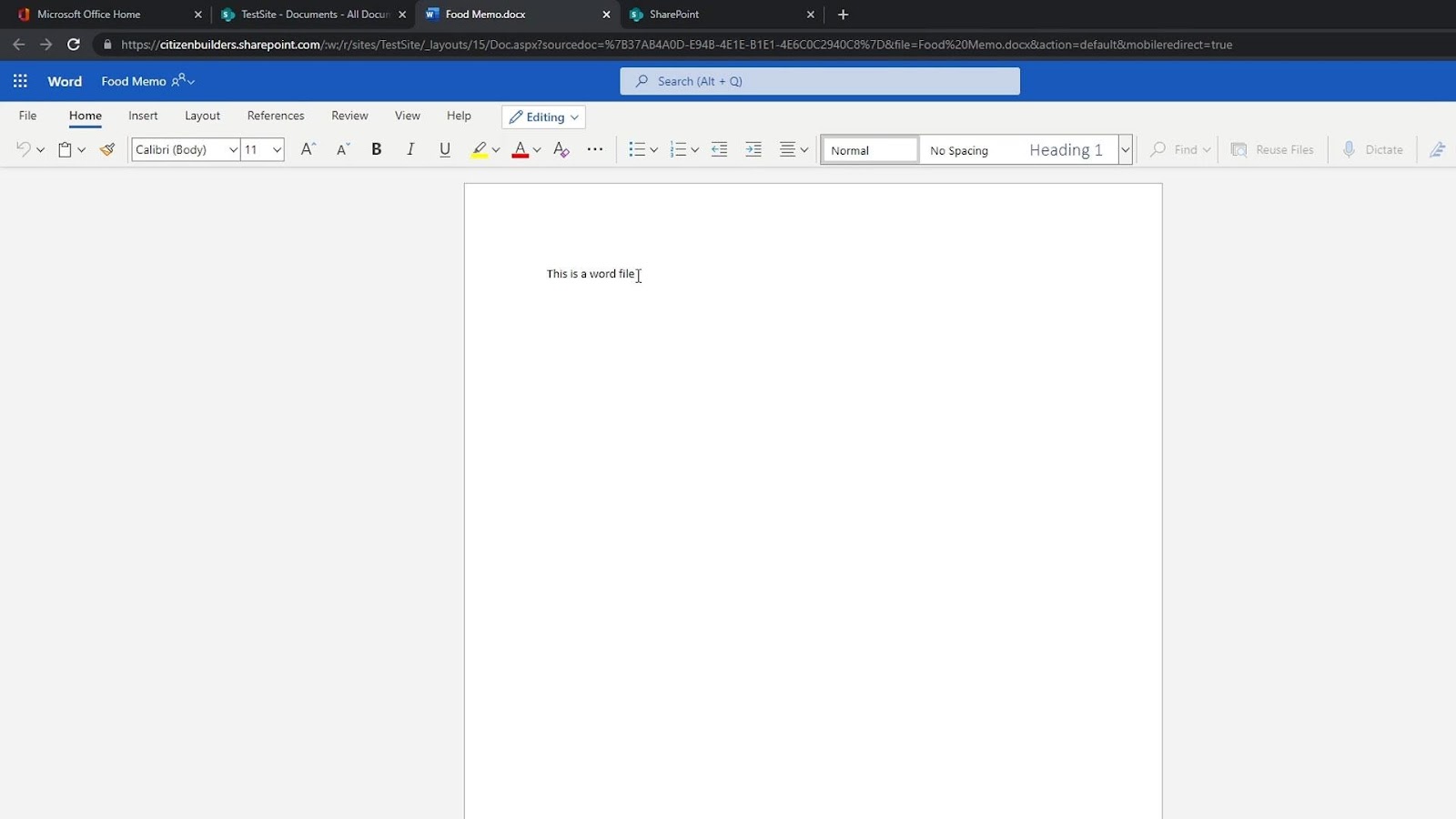
Task: Toggle italic formatting
Action: click(x=410, y=149)
